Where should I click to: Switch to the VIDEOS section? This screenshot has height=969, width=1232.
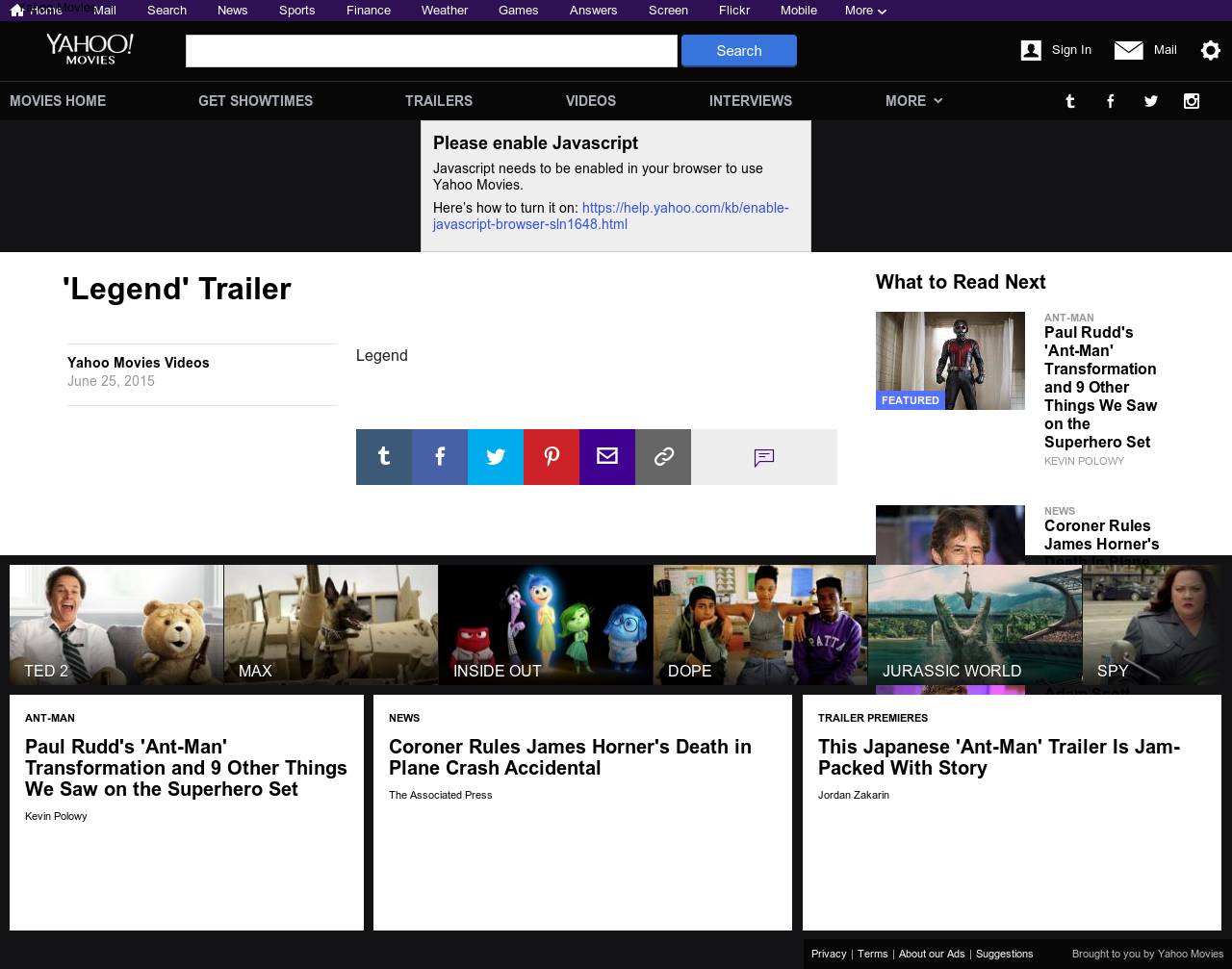click(591, 101)
